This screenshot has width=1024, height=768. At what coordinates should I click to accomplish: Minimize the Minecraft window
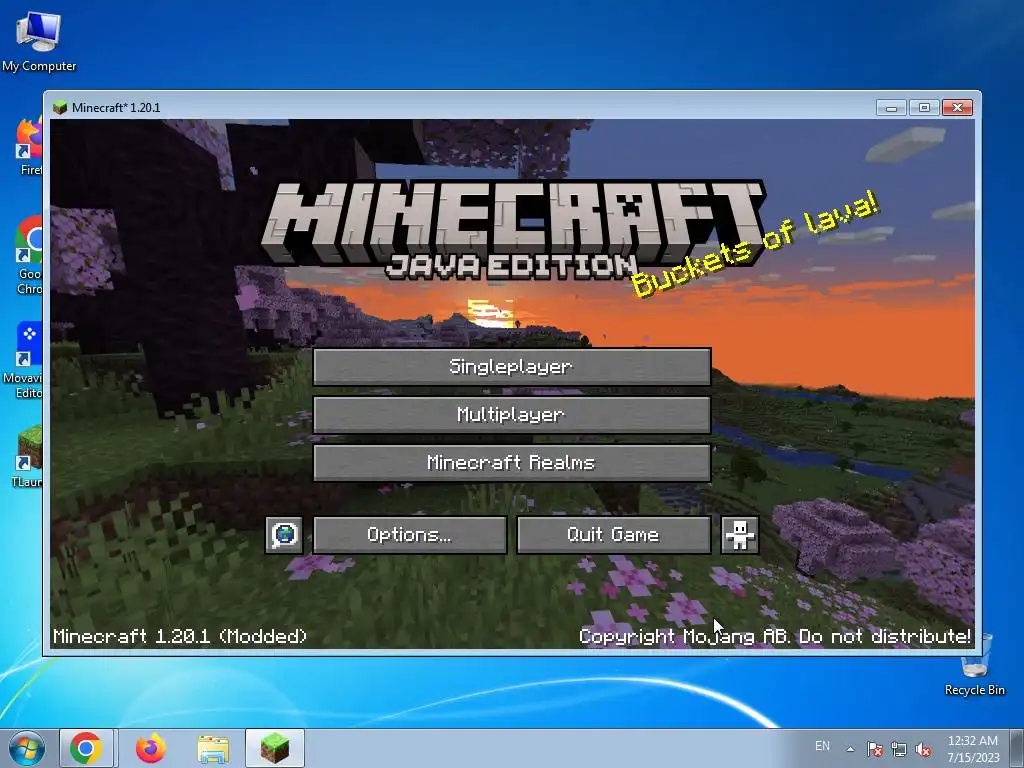click(x=891, y=107)
